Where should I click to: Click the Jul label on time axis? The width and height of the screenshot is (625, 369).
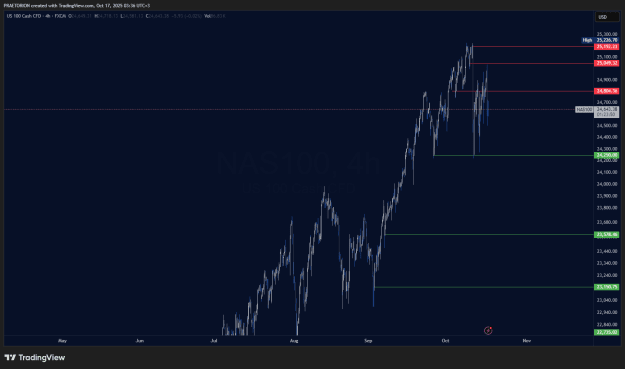[214, 341]
